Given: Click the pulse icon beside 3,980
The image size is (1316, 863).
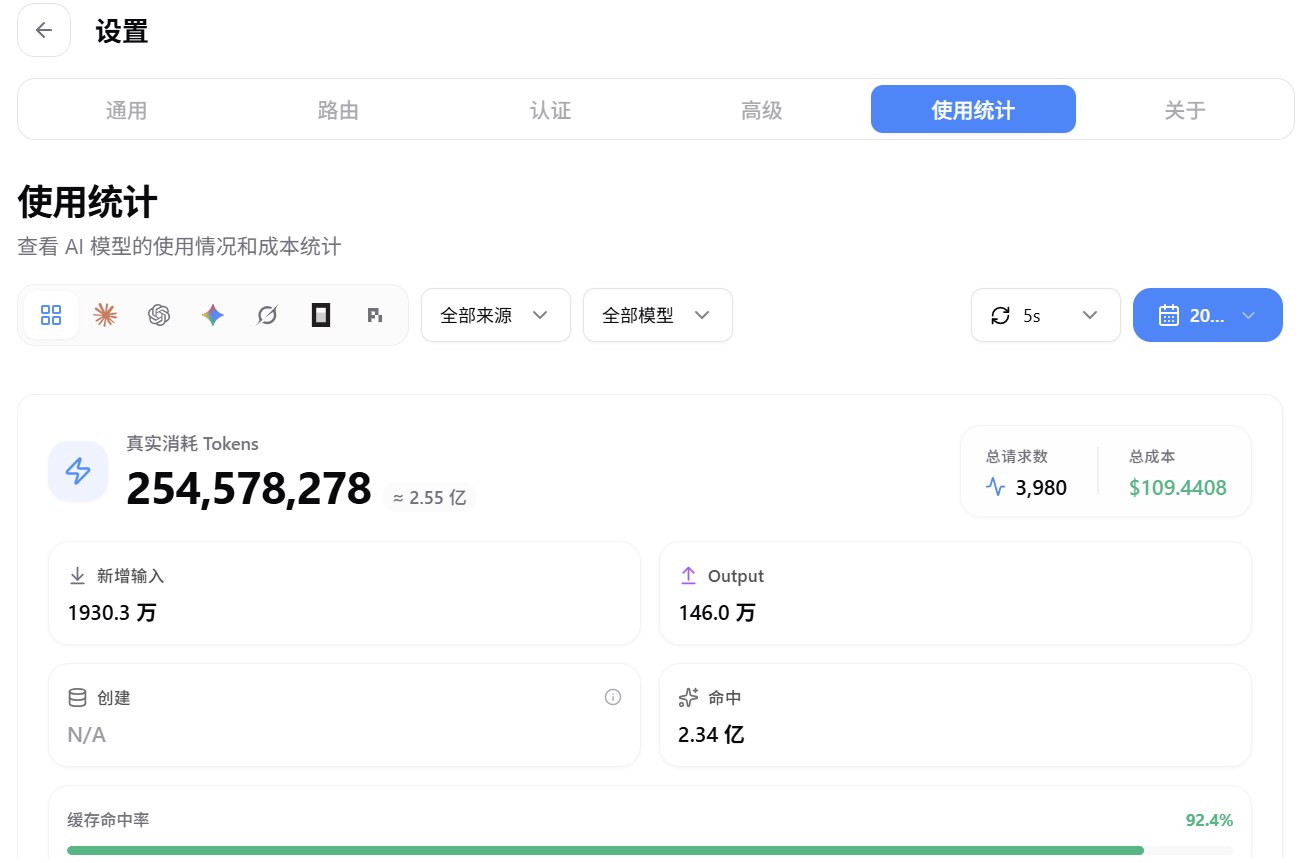Looking at the screenshot, I should click(995, 487).
